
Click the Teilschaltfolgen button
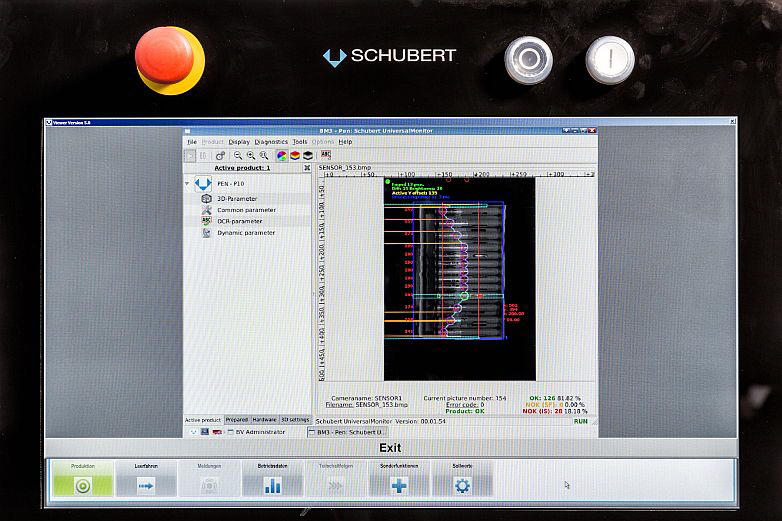coord(336,479)
